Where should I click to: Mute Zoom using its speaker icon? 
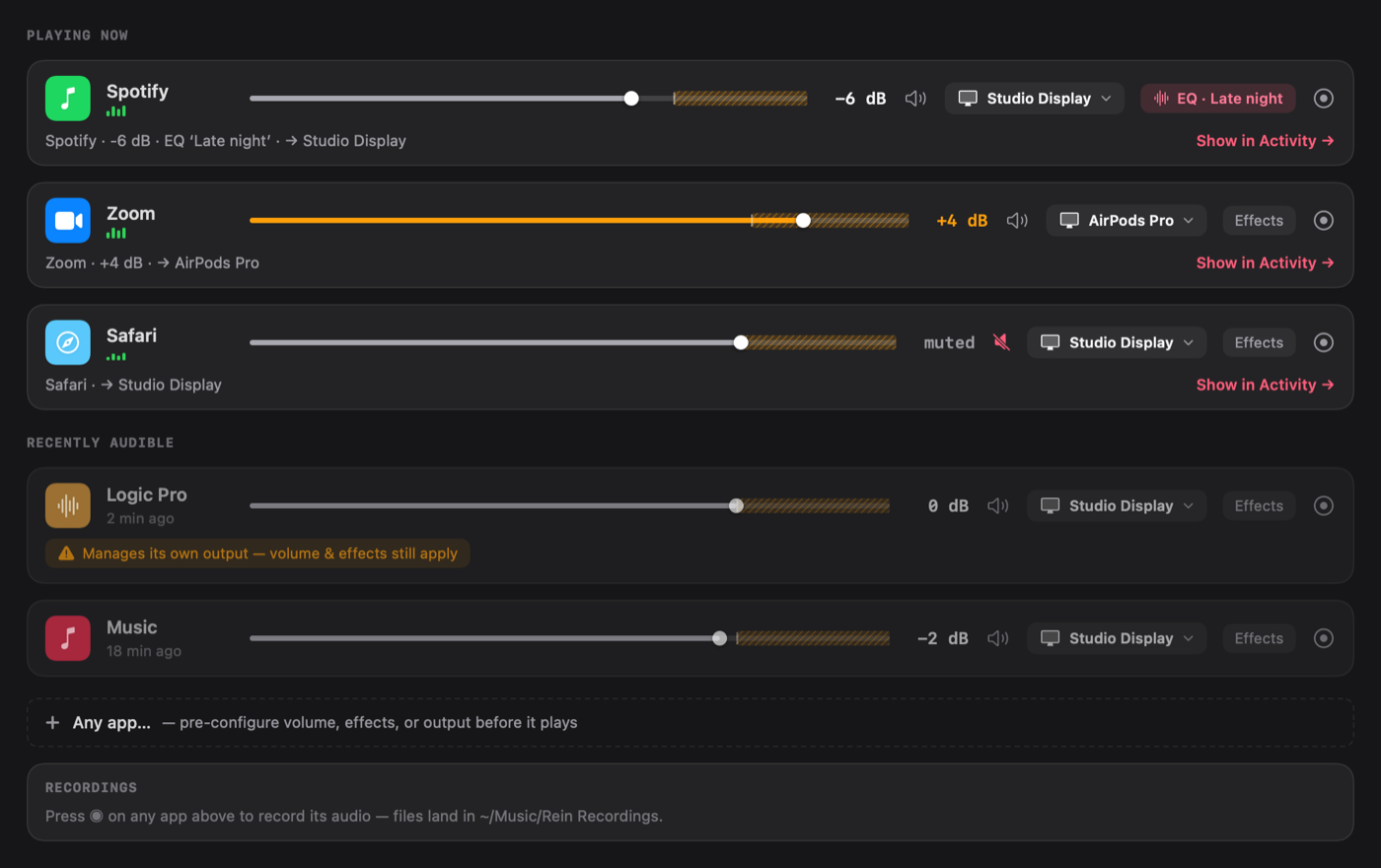[x=1017, y=221]
